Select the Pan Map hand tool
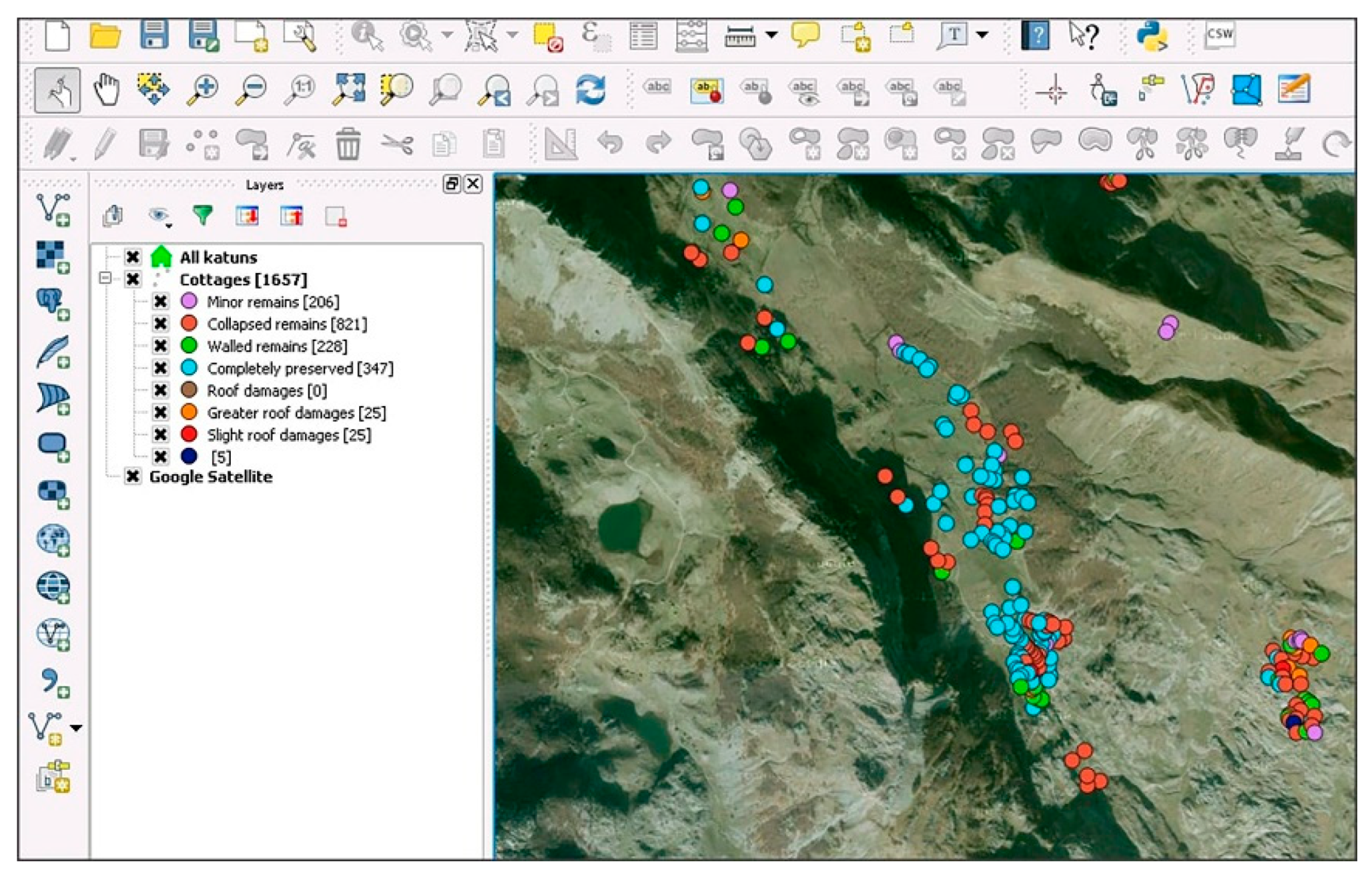1372x876 pixels. tap(106, 89)
